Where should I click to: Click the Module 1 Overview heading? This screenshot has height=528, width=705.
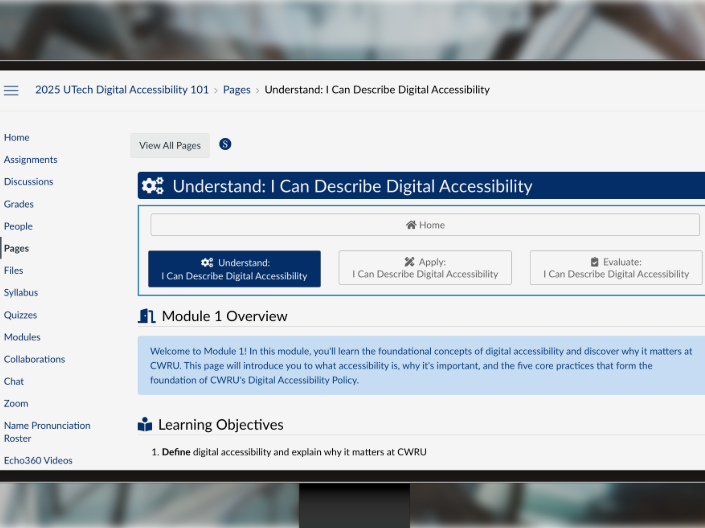click(x=224, y=316)
